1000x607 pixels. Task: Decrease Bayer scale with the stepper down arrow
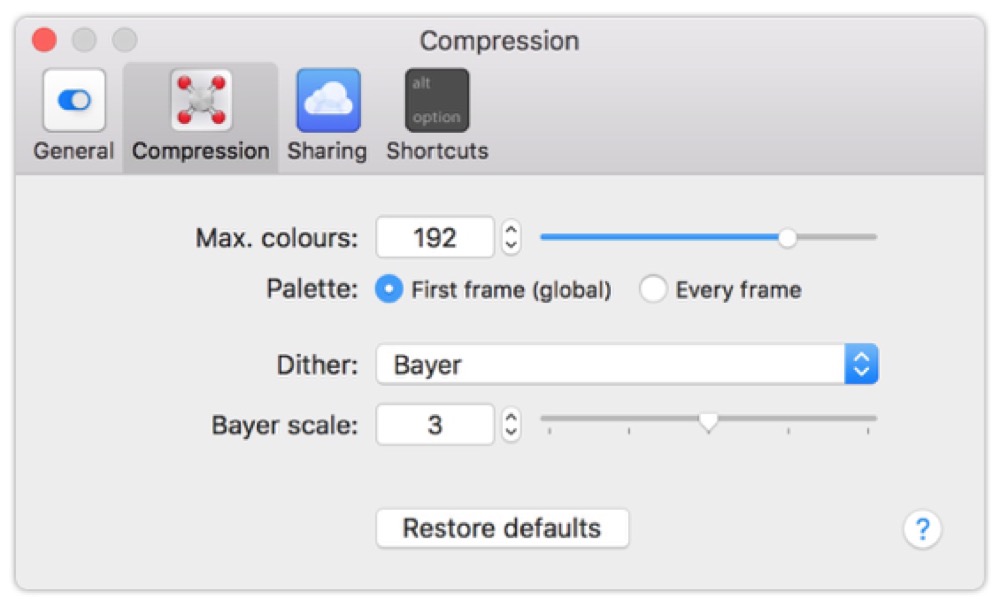pos(511,432)
